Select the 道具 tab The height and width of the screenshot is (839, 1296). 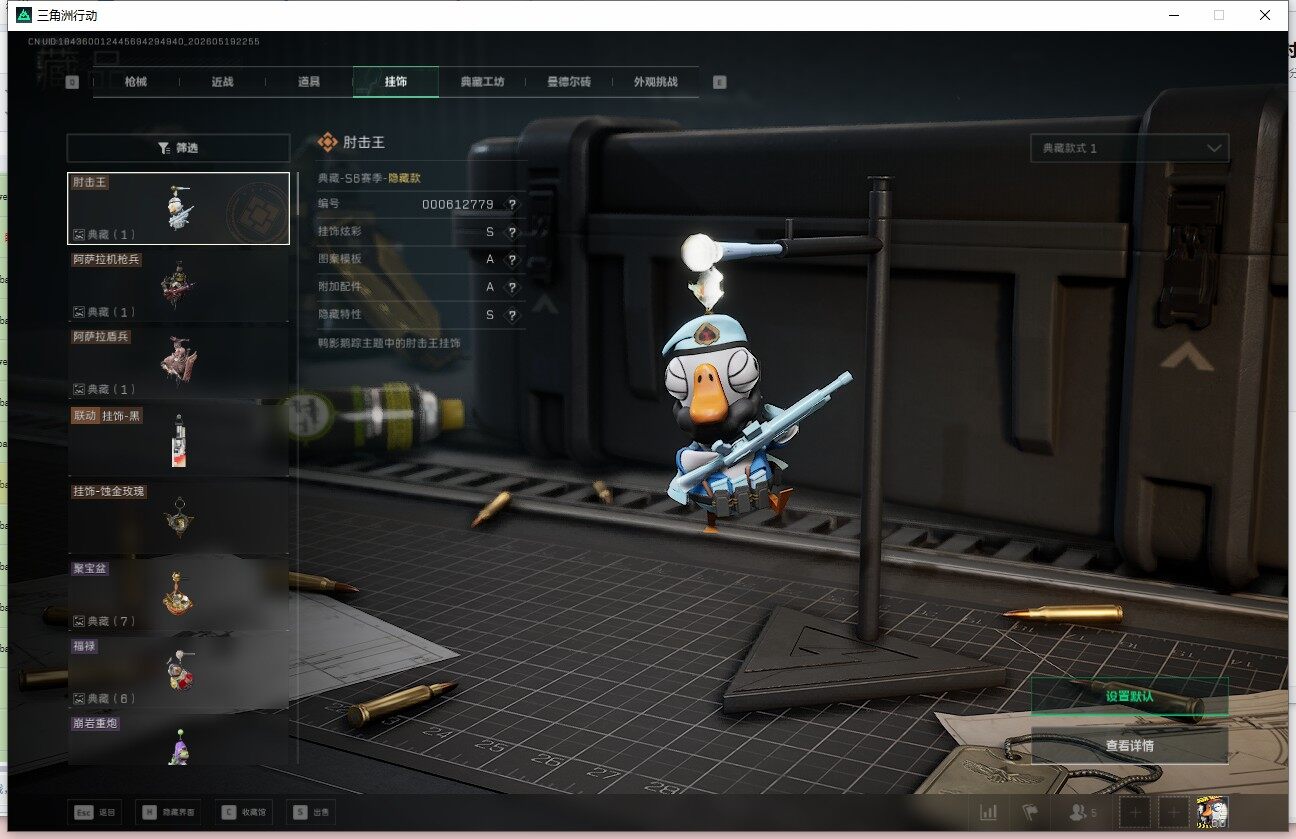(309, 82)
